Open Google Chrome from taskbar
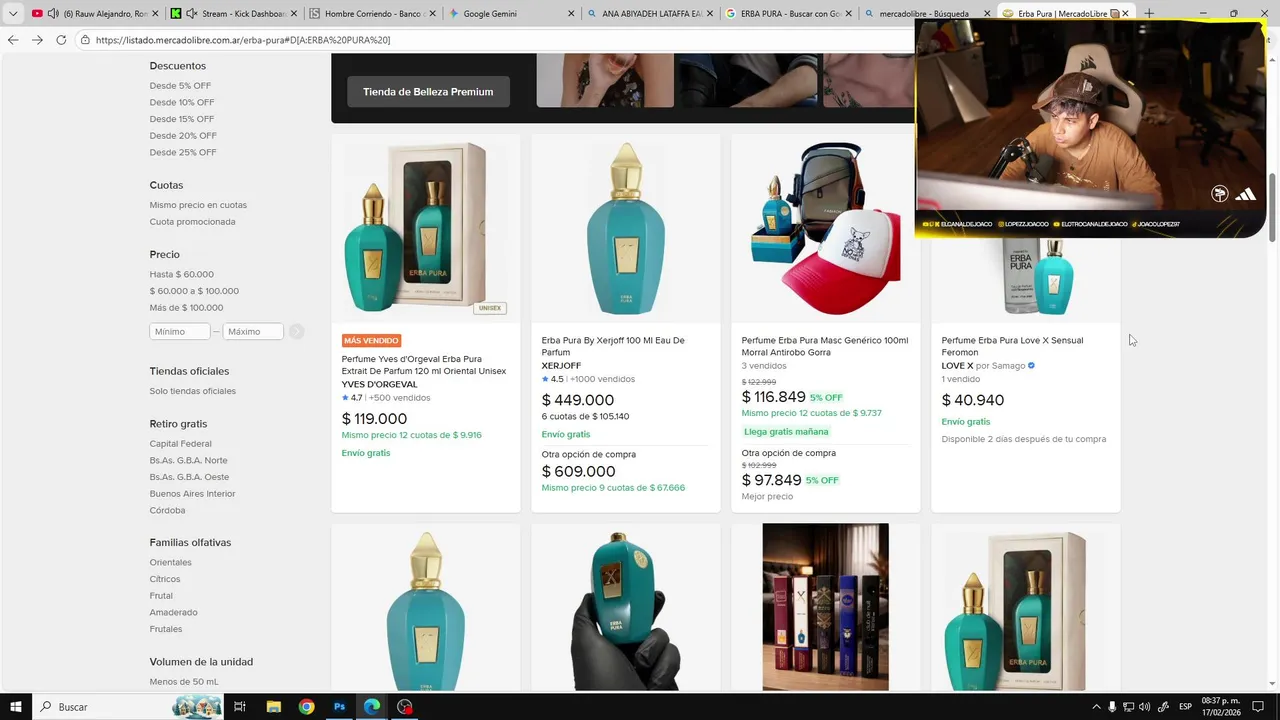 pyautogui.click(x=306, y=707)
